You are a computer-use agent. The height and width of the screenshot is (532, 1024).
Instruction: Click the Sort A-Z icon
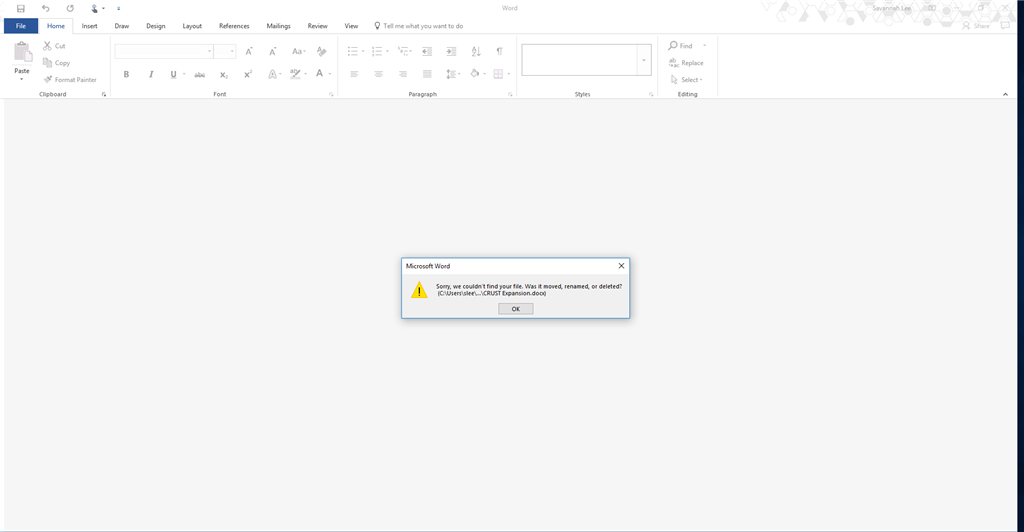click(x=476, y=51)
